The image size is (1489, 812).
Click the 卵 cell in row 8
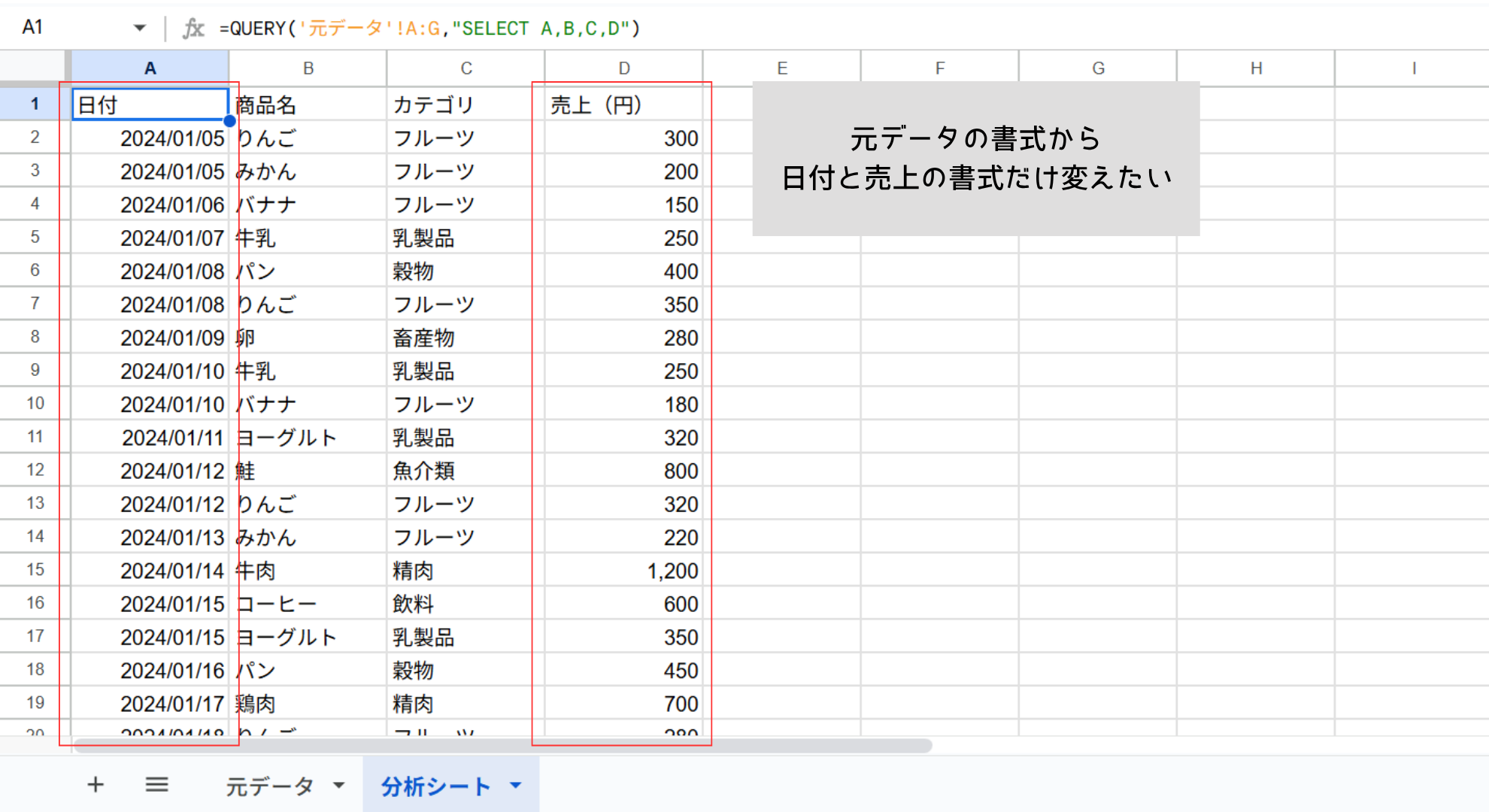point(308,337)
